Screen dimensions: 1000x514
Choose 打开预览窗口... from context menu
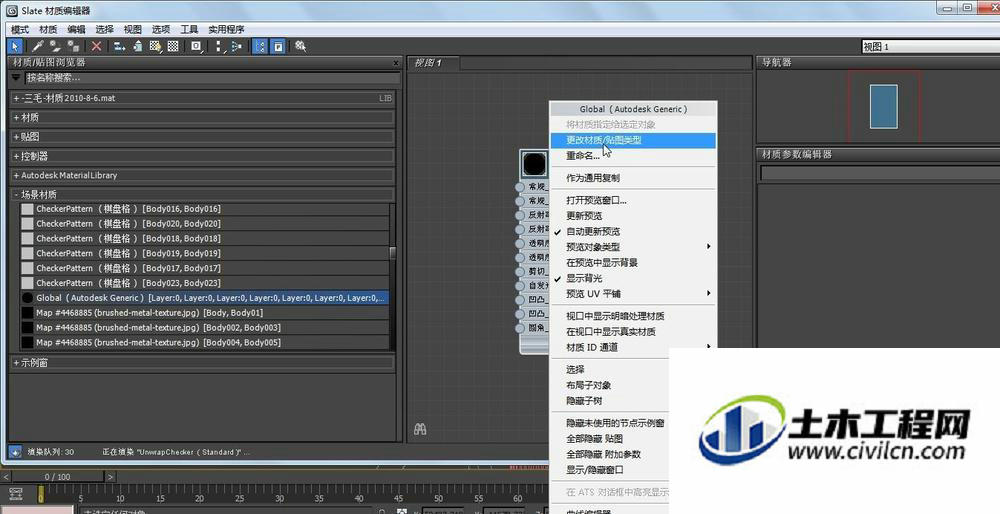(x=633, y=200)
